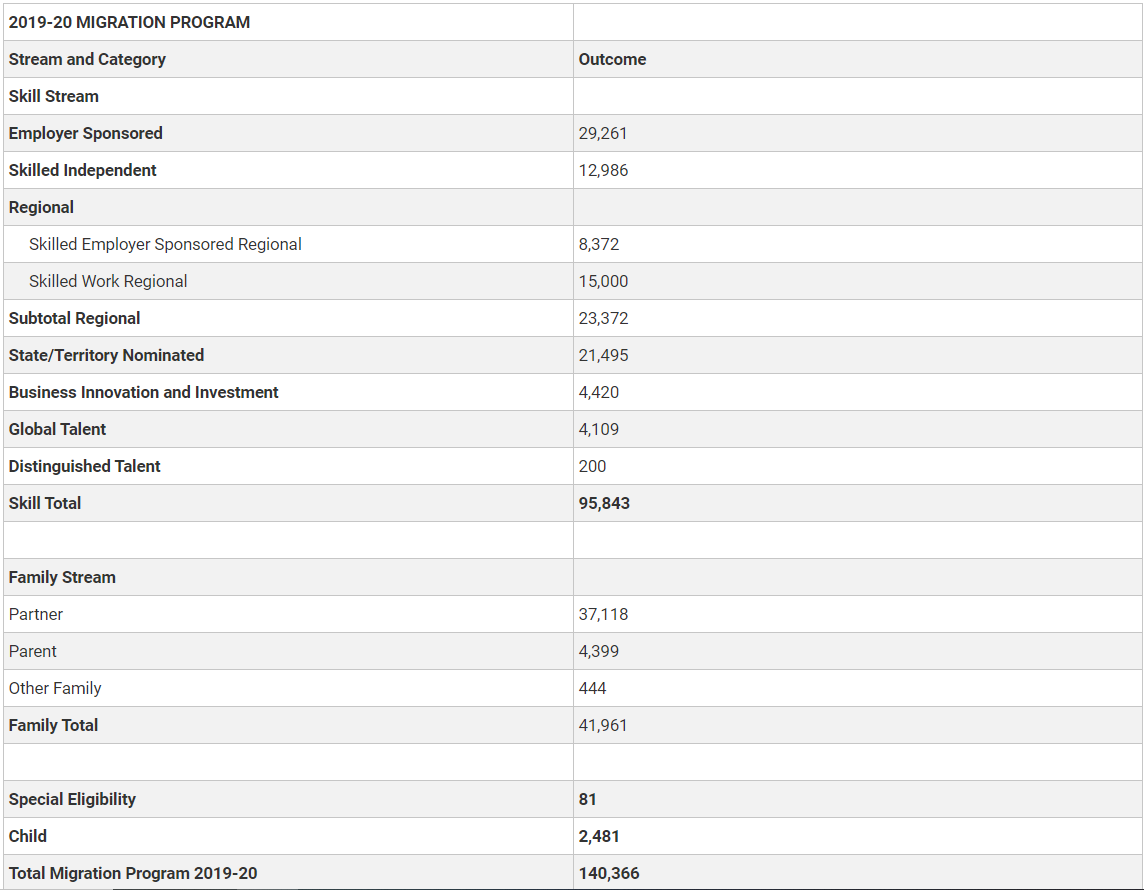Select the State/Territory Nominated row label
The image size is (1144, 890).
pyautogui.click(x=106, y=355)
